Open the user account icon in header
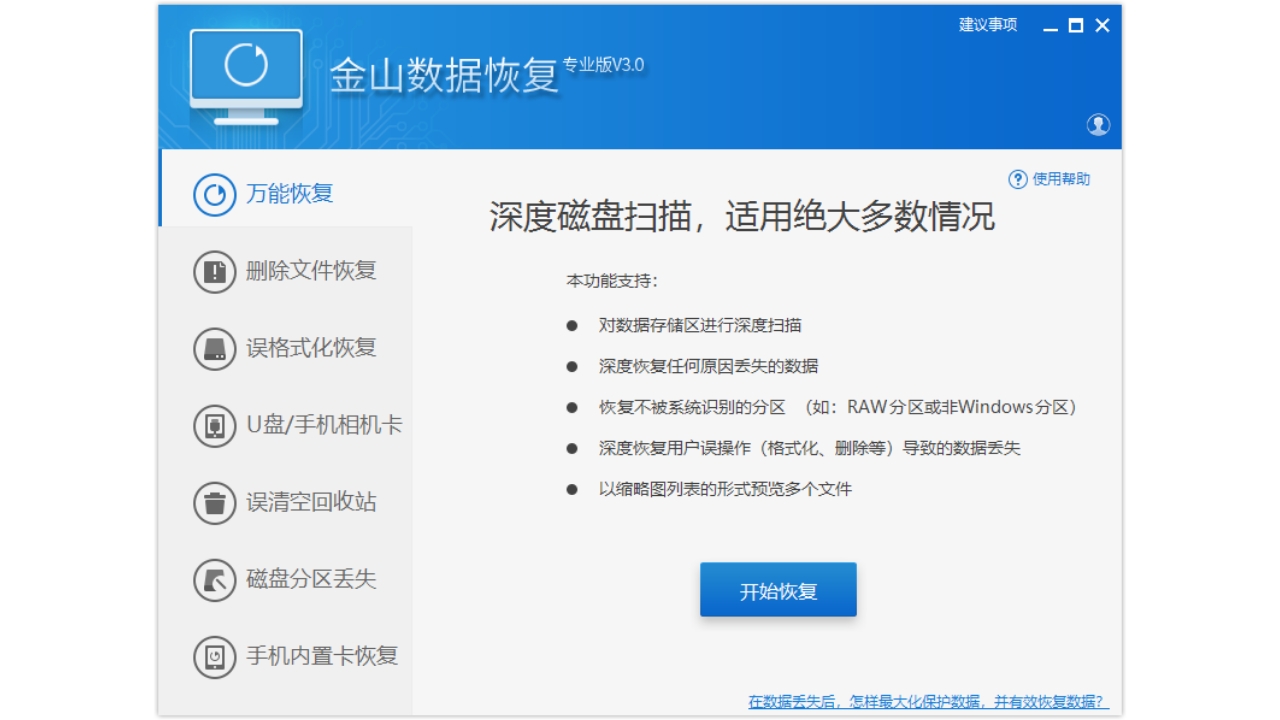The image size is (1280, 720). tap(1098, 125)
